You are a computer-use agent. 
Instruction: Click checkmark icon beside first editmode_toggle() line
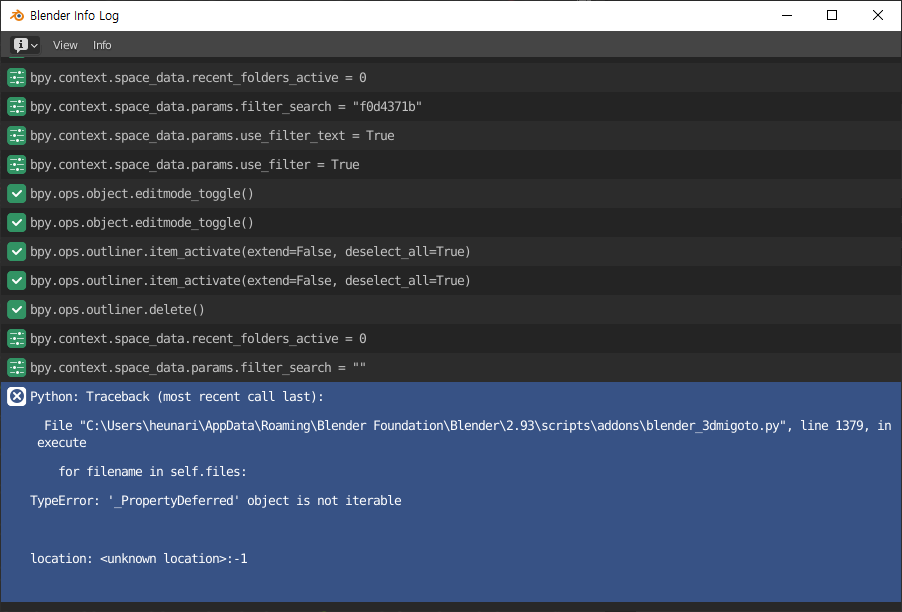pyautogui.click(x=17, y=194)
